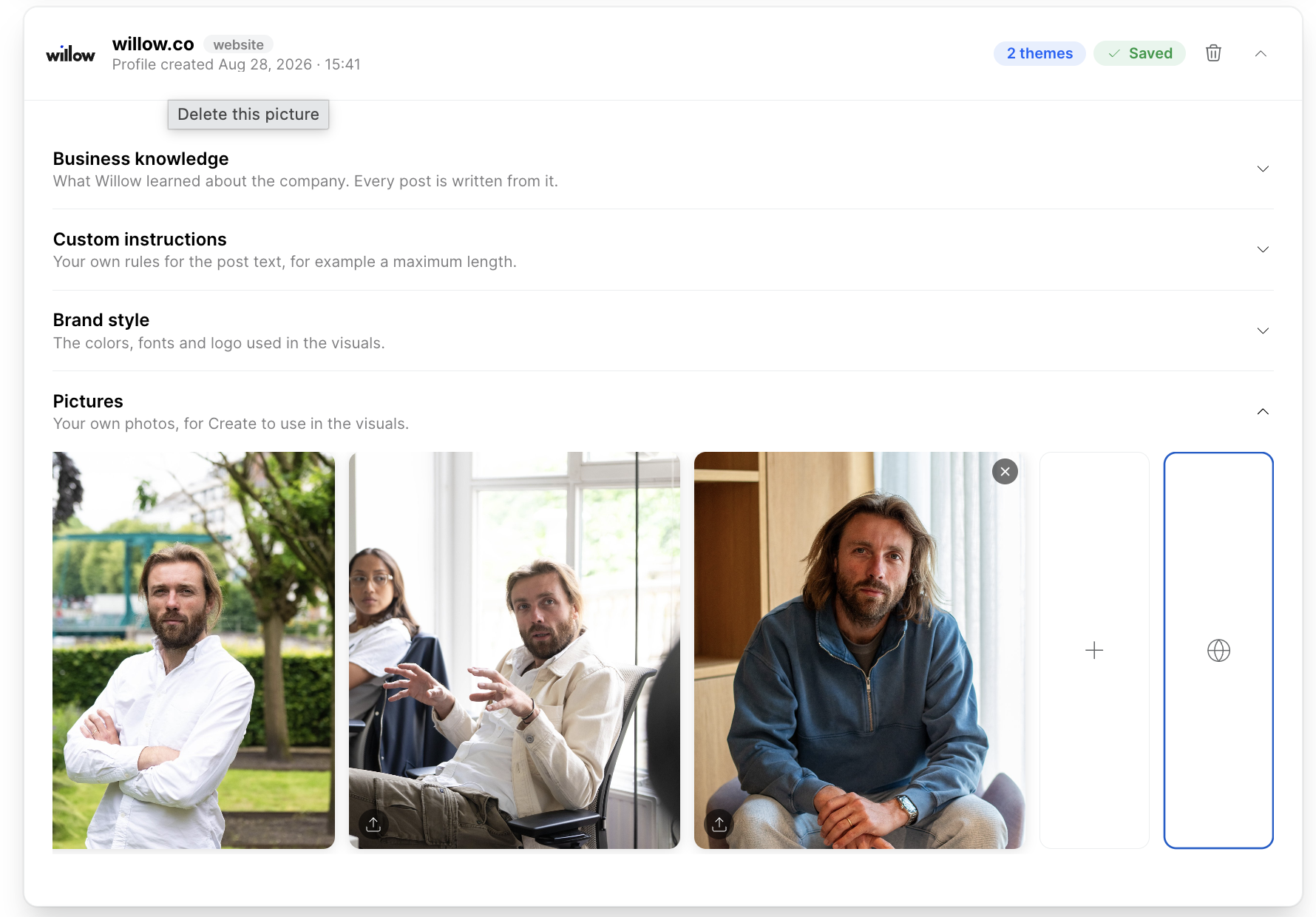Click the green Saved status badge
The image size is (1316, 917).
1139,53
